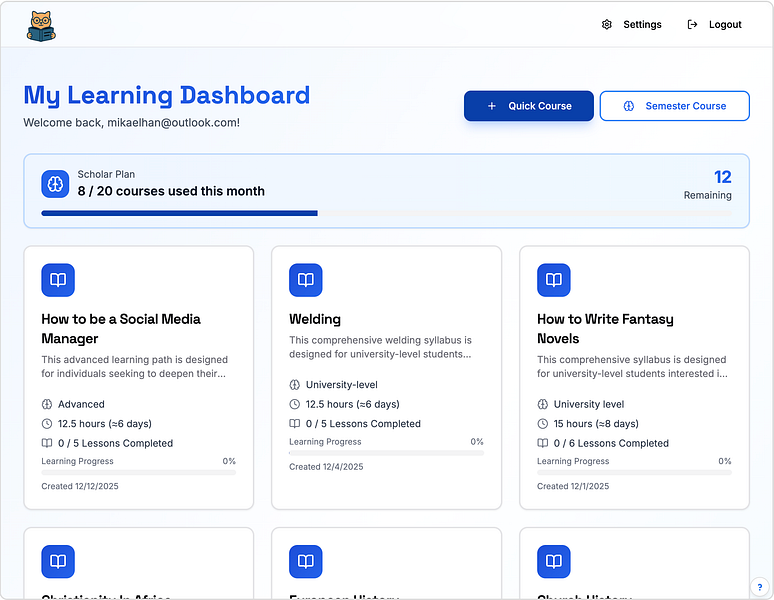Click Welding learning progress bar
The image size is (774, 600).
387,452
